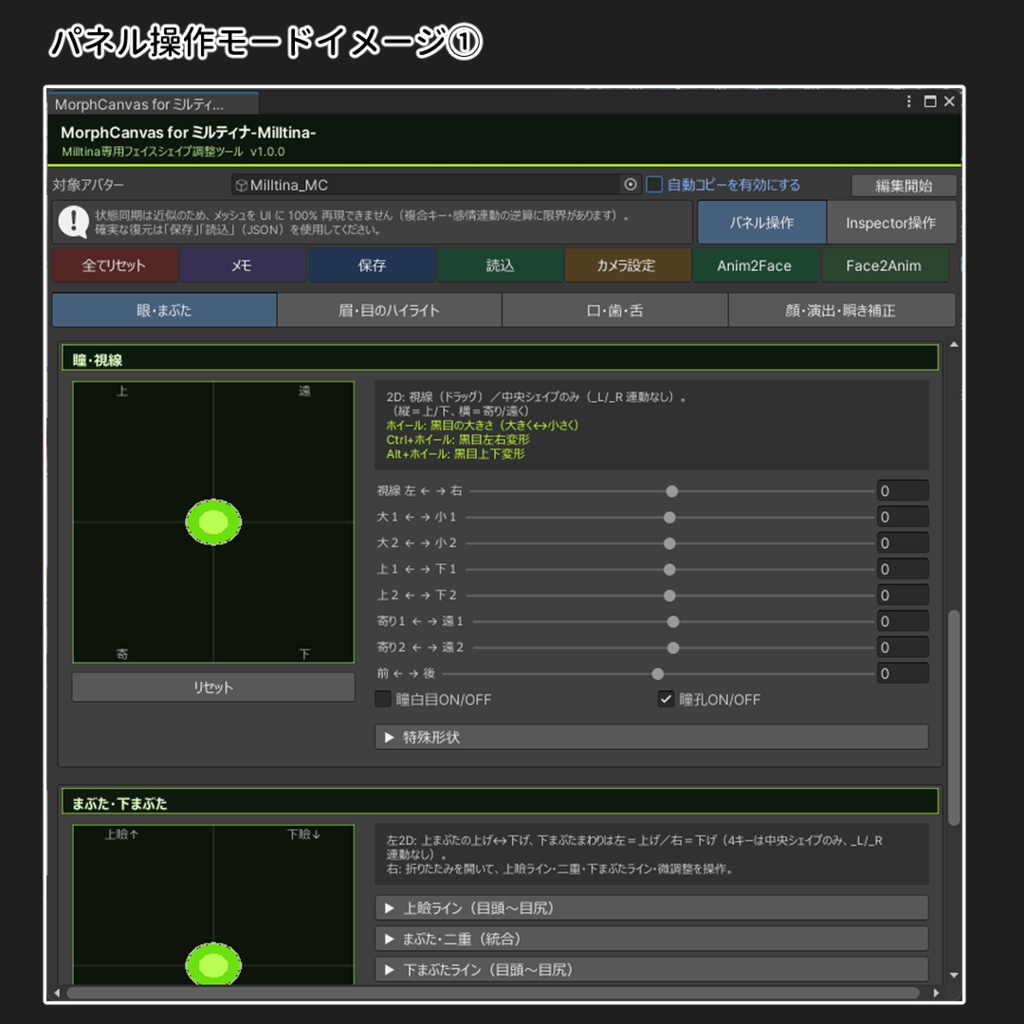Check 自動コピーを有効にする

tap(652, 184)
